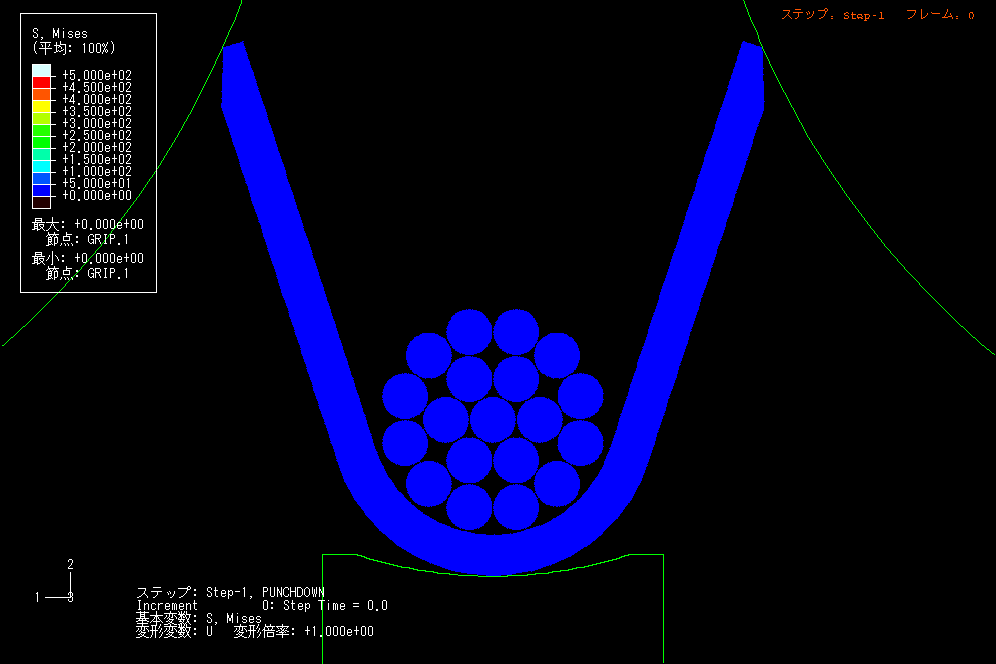Click the dark brown bottom legend swatch
Viewport: 996px width, 664px height.
[x=41, y=202]
